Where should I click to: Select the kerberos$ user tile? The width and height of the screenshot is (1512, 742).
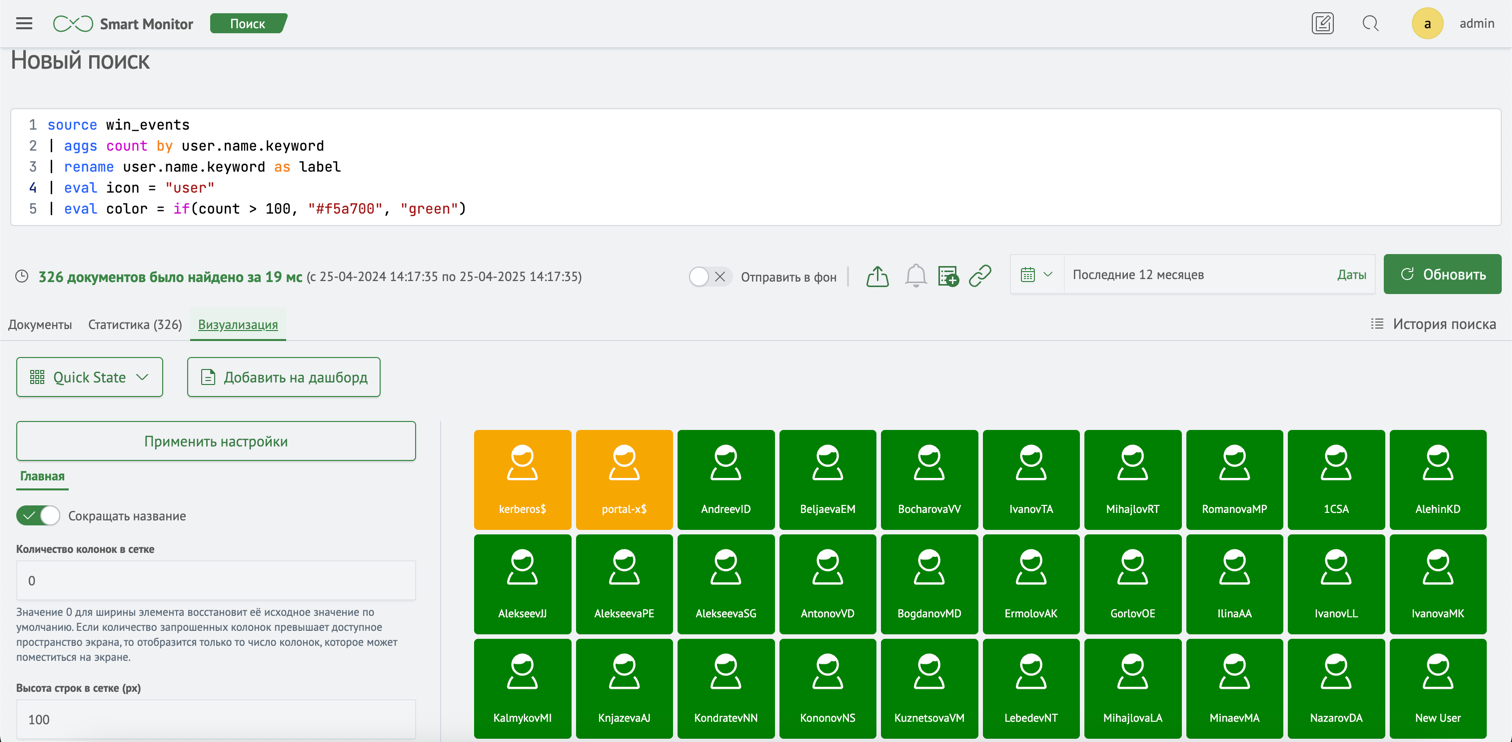pos(523,479)
